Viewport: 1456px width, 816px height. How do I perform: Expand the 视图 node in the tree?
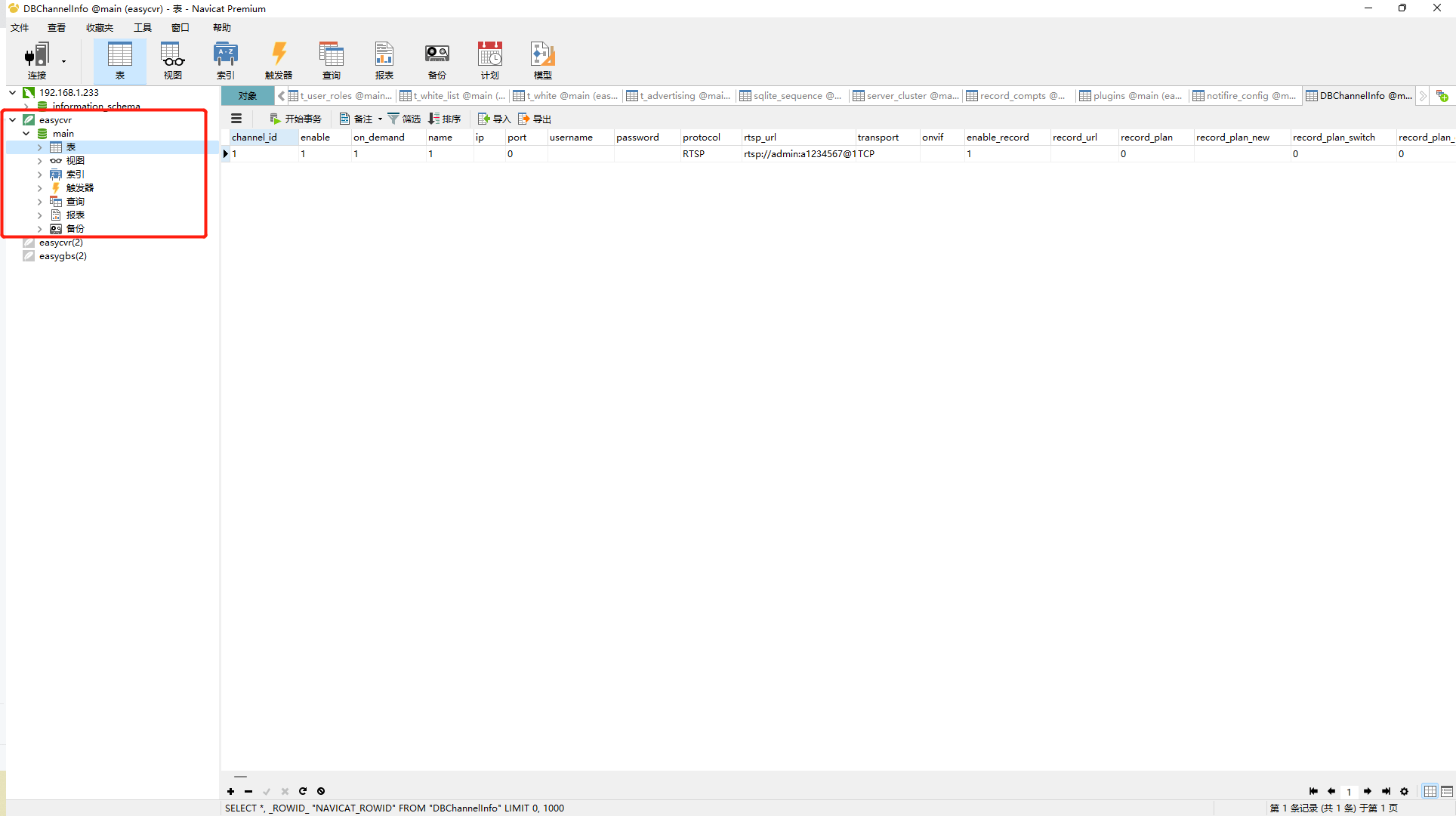tap(40, 161)
